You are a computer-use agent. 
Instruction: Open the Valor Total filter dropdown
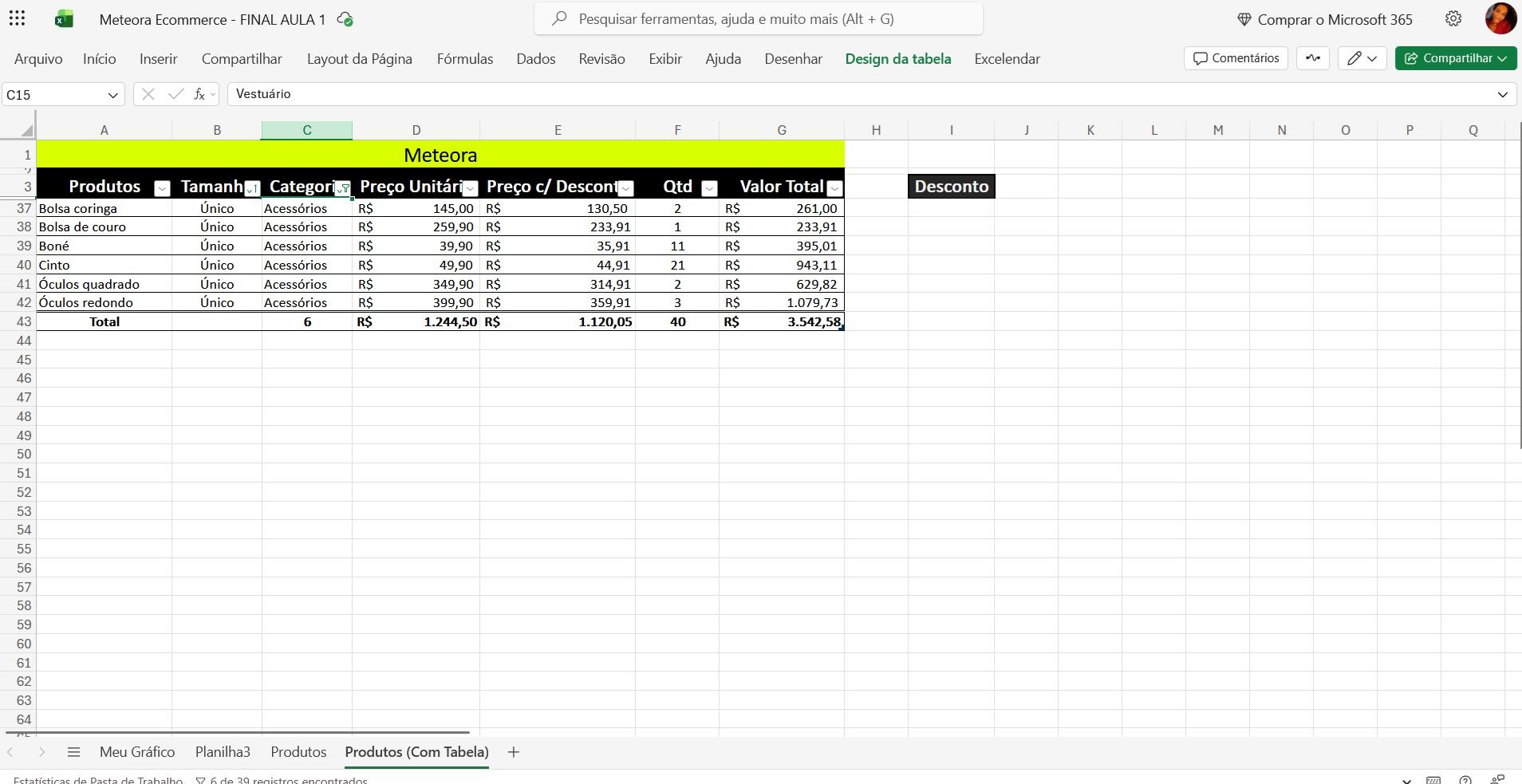[x=835, y=188]
